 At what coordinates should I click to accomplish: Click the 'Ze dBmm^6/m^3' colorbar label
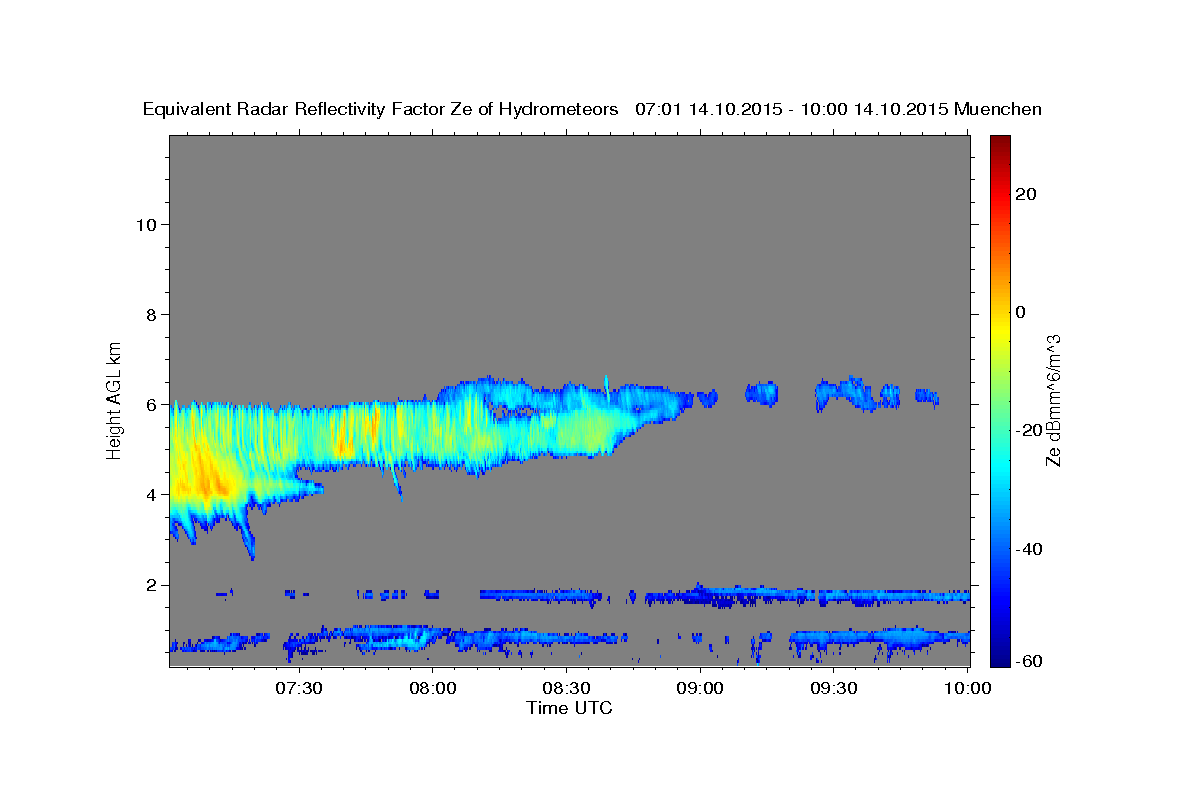coord(1053,400)
